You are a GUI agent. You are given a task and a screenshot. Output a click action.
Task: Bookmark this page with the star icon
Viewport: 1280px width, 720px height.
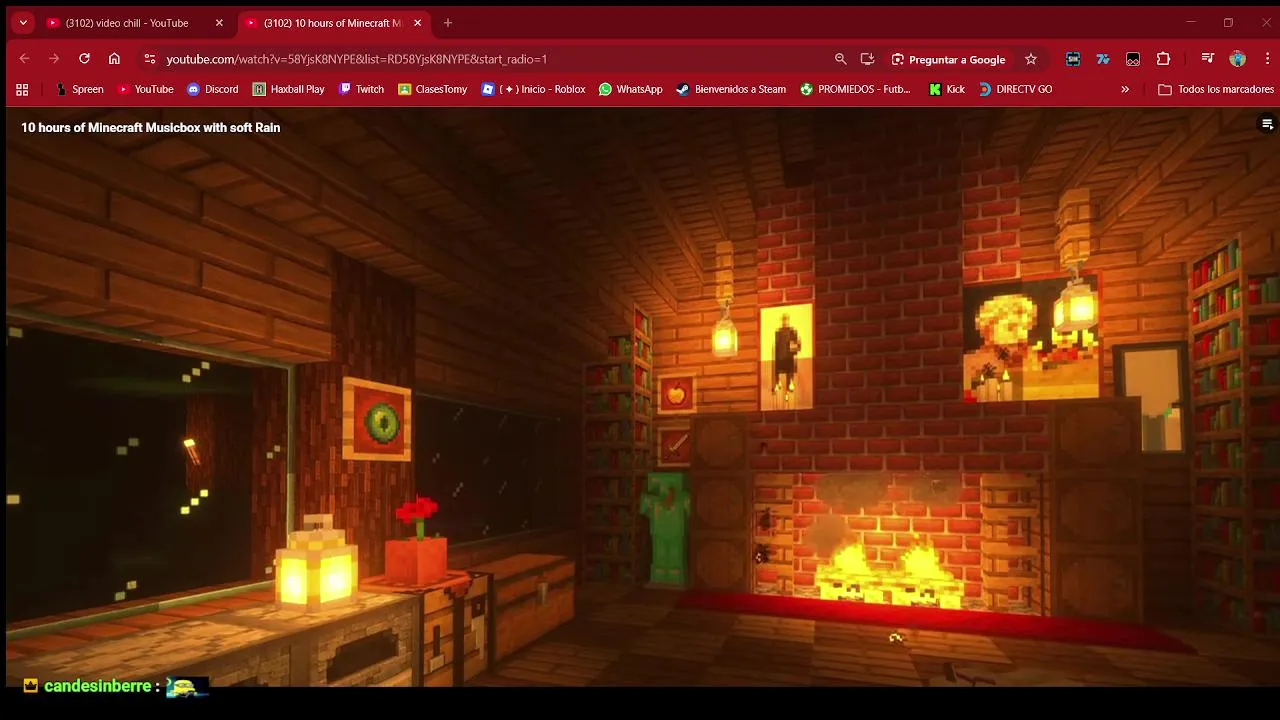tap(1031, 59)
